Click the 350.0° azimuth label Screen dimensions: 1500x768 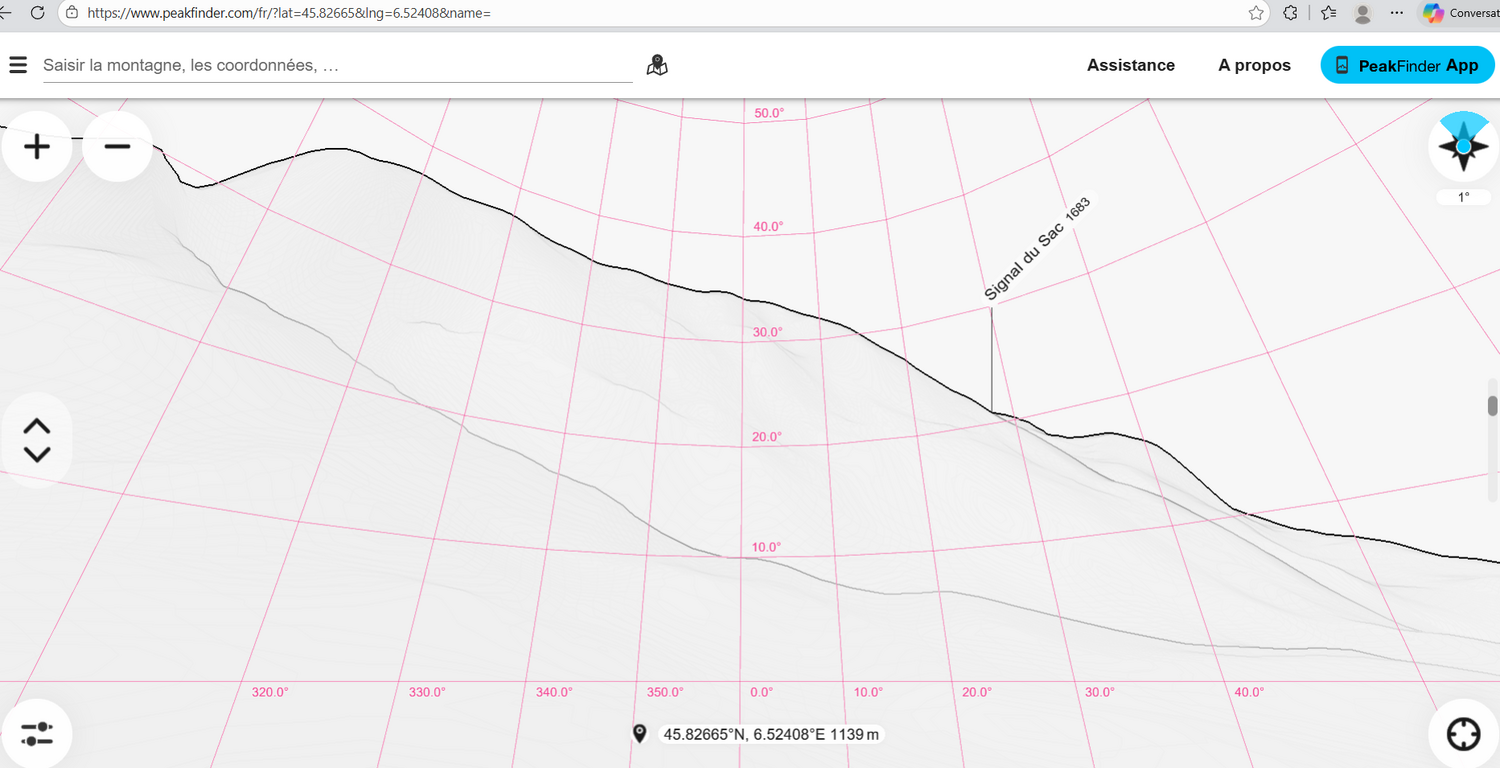click(665, 692)
